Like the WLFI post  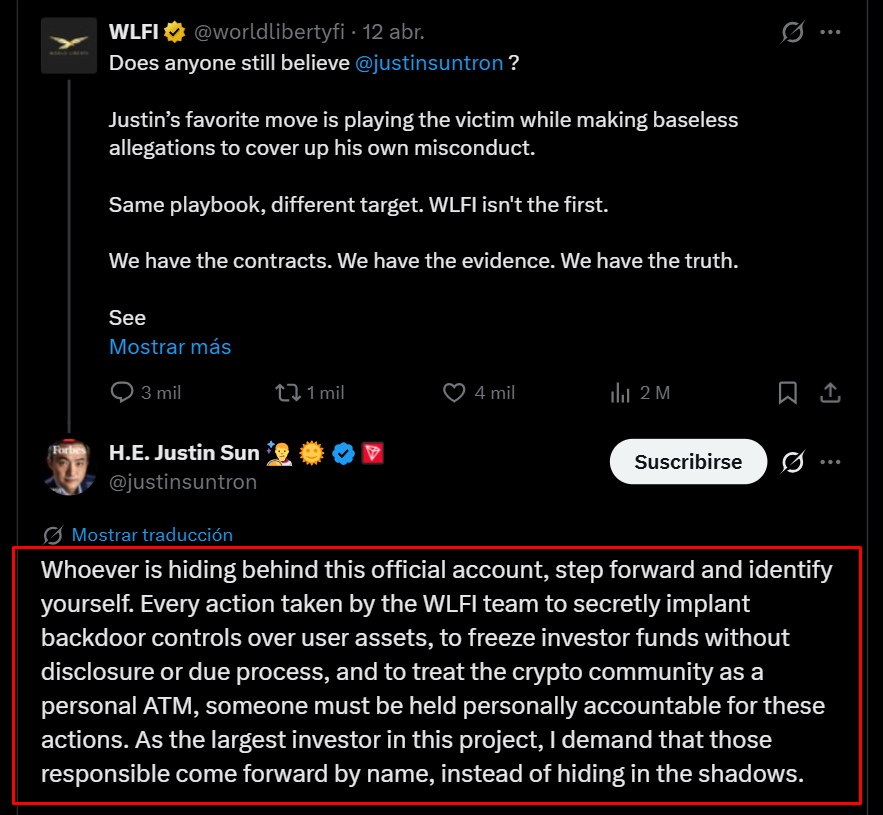pyautogui.click(x=453, y=393)
